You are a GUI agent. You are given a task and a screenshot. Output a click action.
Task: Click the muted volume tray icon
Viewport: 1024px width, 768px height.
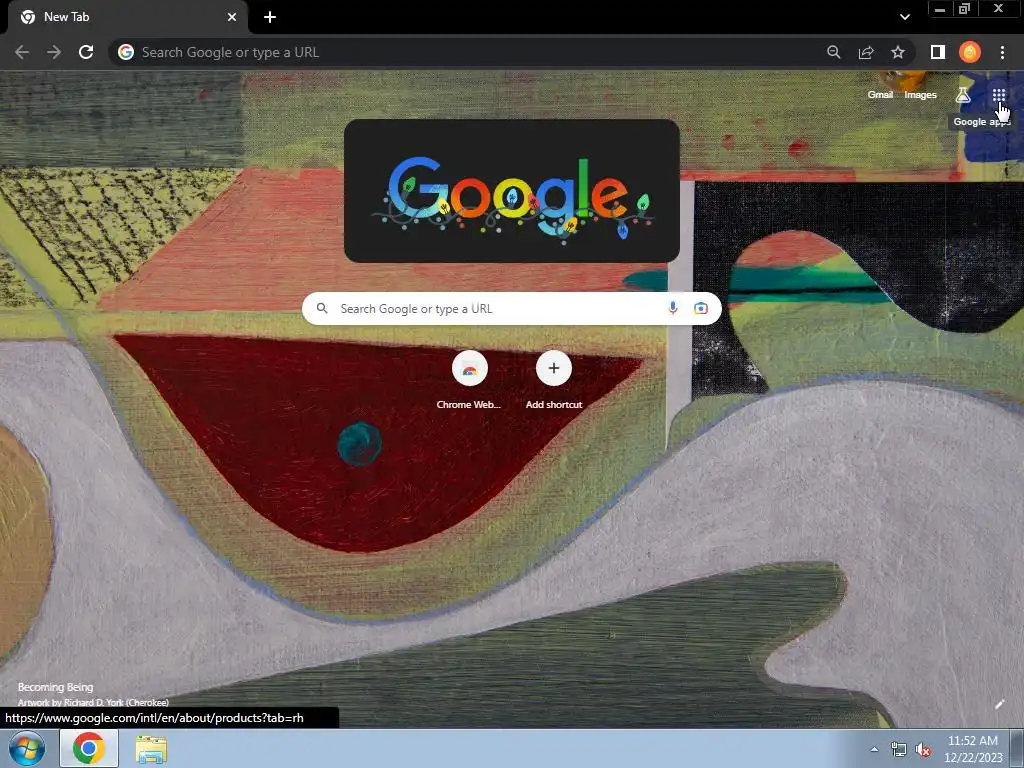point(923,749)
